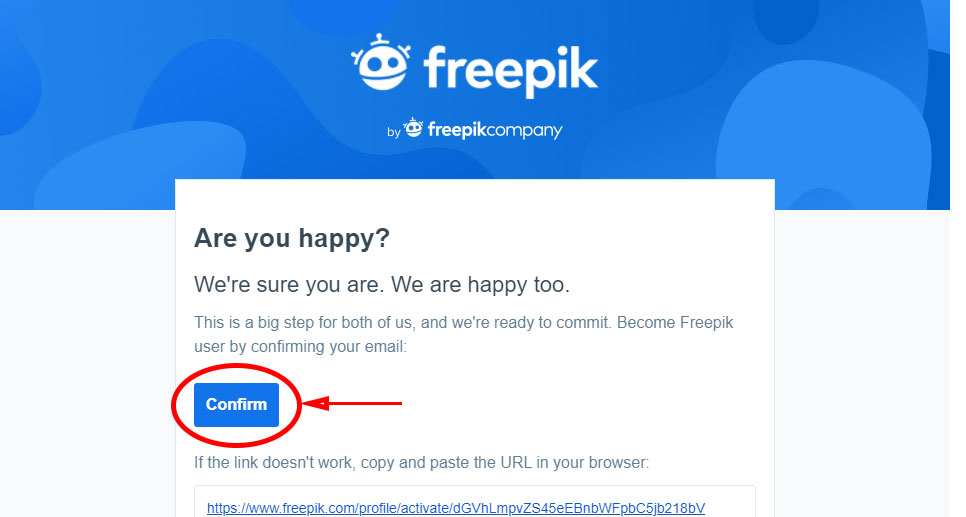Click the small robot icon beside freepikcompany
966x517 pixels.
point(413,129)
